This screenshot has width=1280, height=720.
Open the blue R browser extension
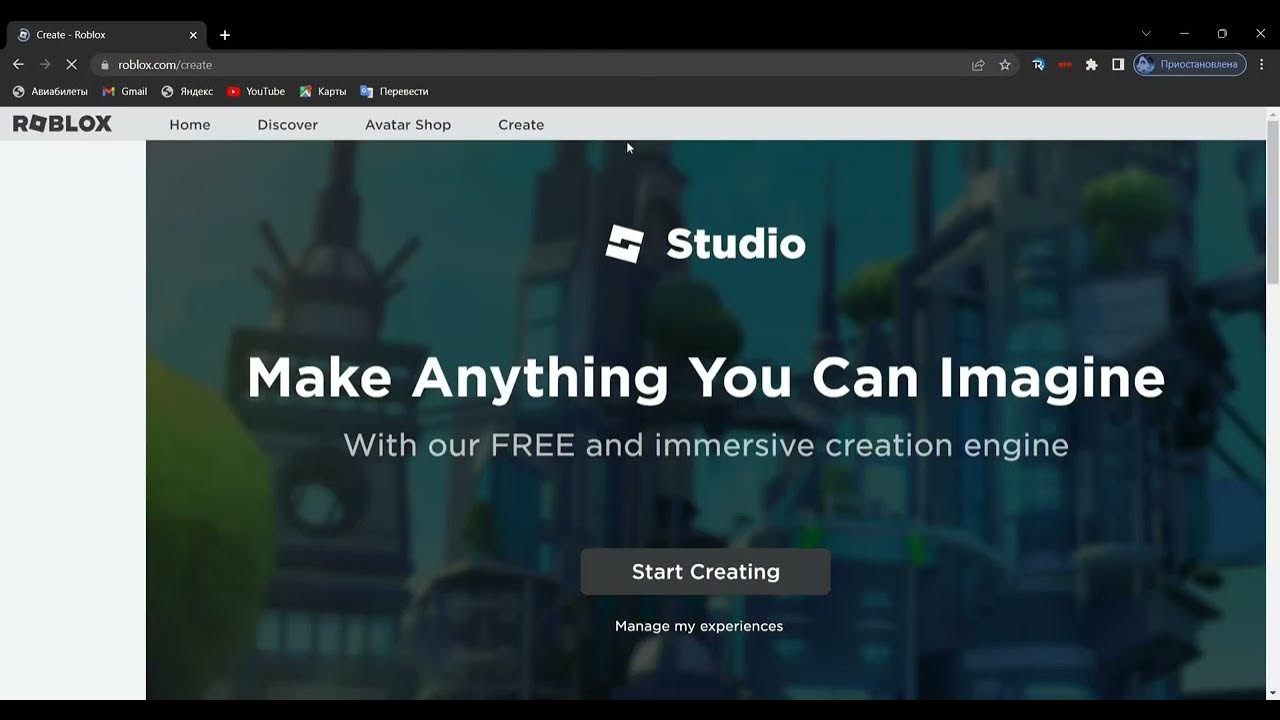[x=1038, y=65]
